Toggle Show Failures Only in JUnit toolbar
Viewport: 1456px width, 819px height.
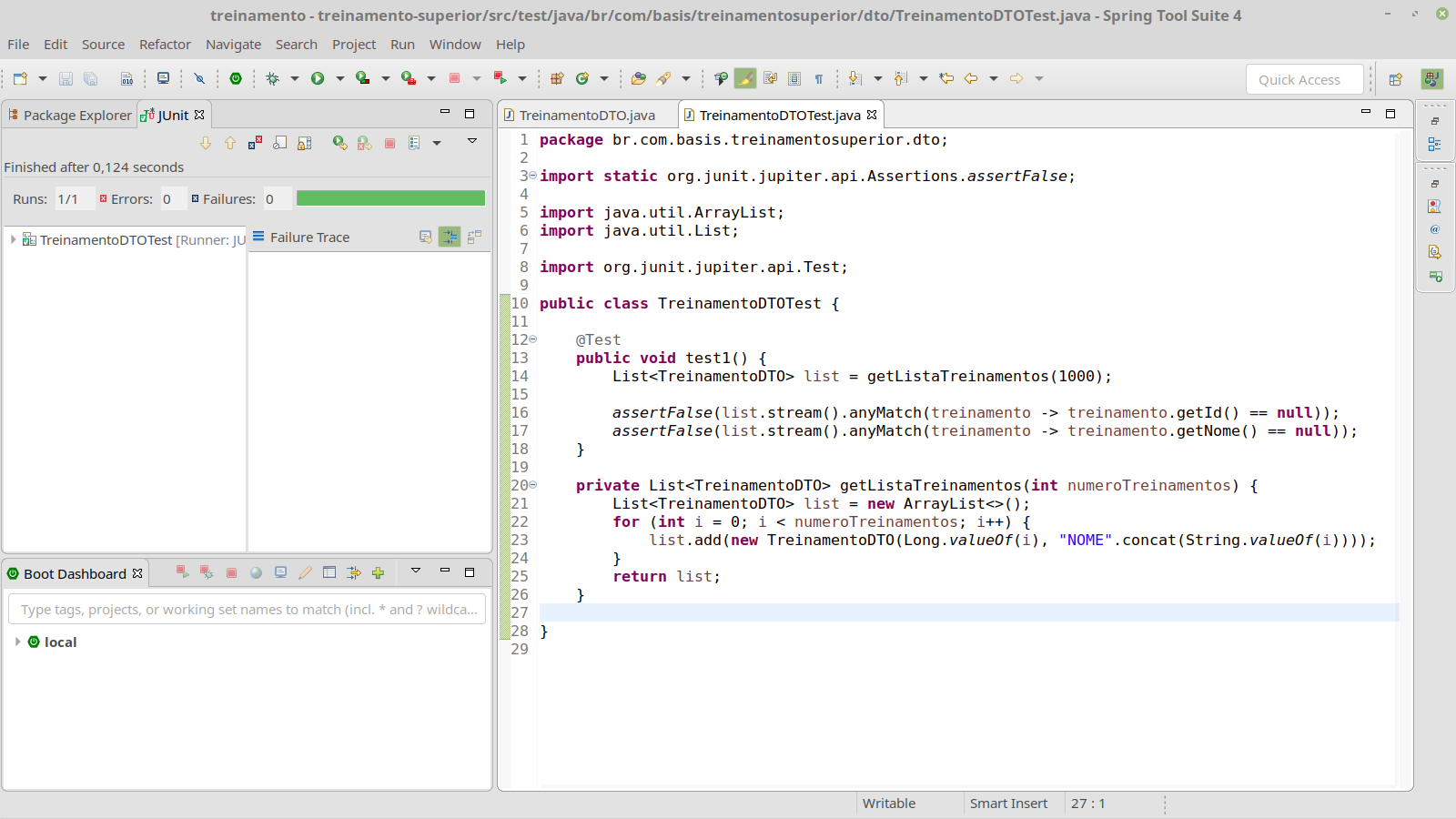point(255,143)
